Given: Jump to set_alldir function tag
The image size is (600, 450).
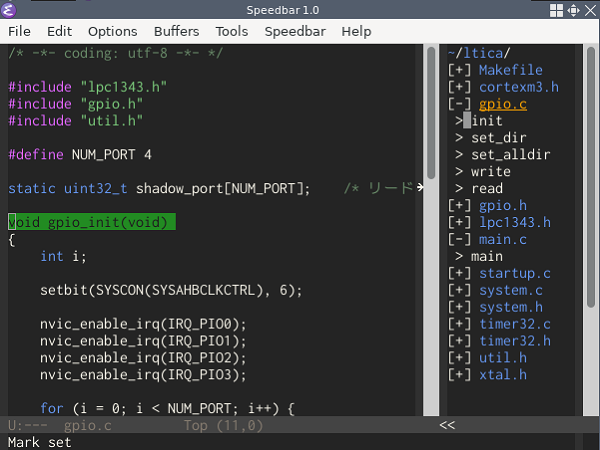Looking at the screenshot, I should click(x=510, y=155).
